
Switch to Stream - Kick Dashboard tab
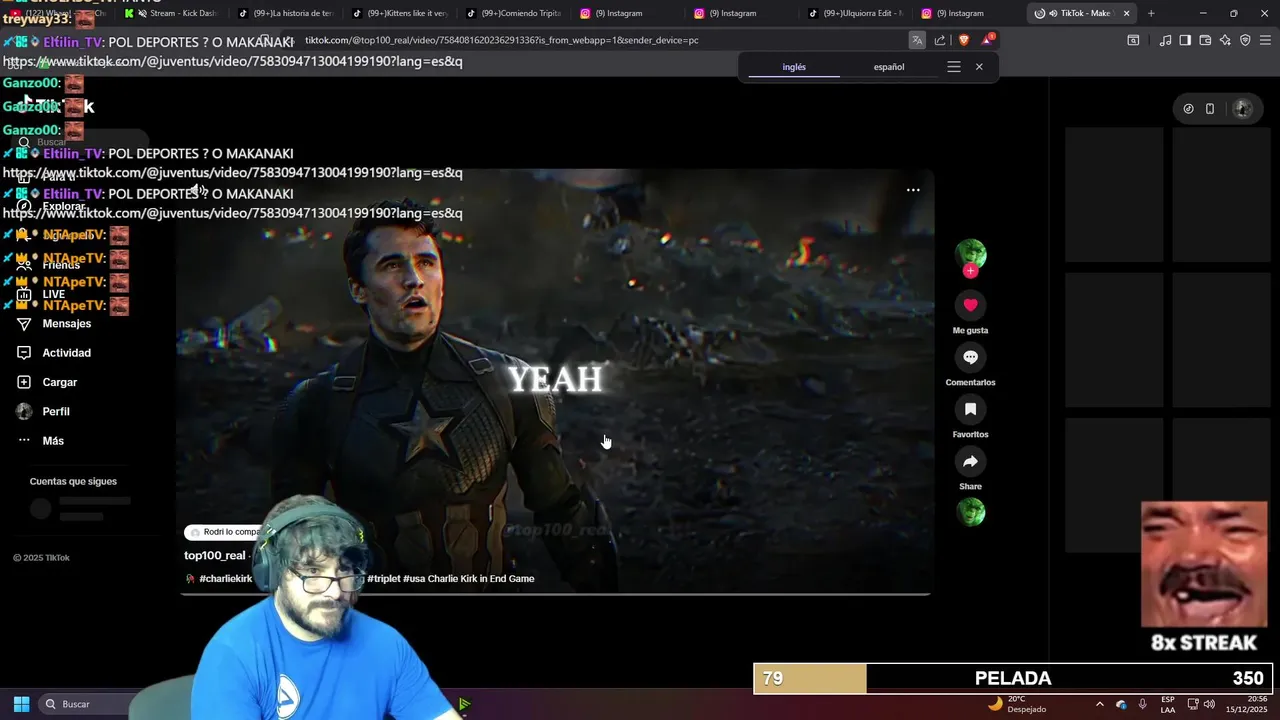point(173,13)
